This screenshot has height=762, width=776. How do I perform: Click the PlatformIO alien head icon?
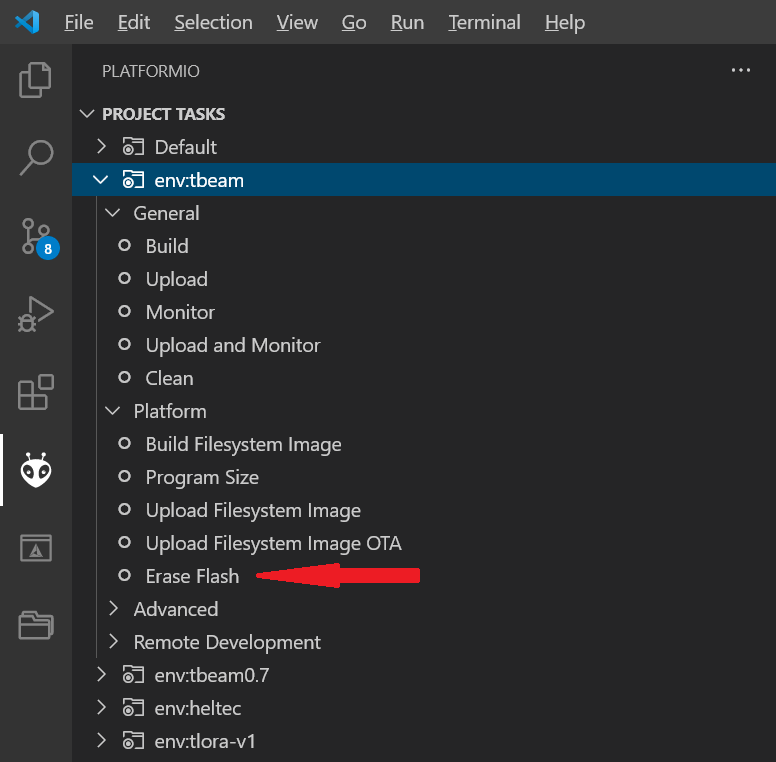[36, 469]
